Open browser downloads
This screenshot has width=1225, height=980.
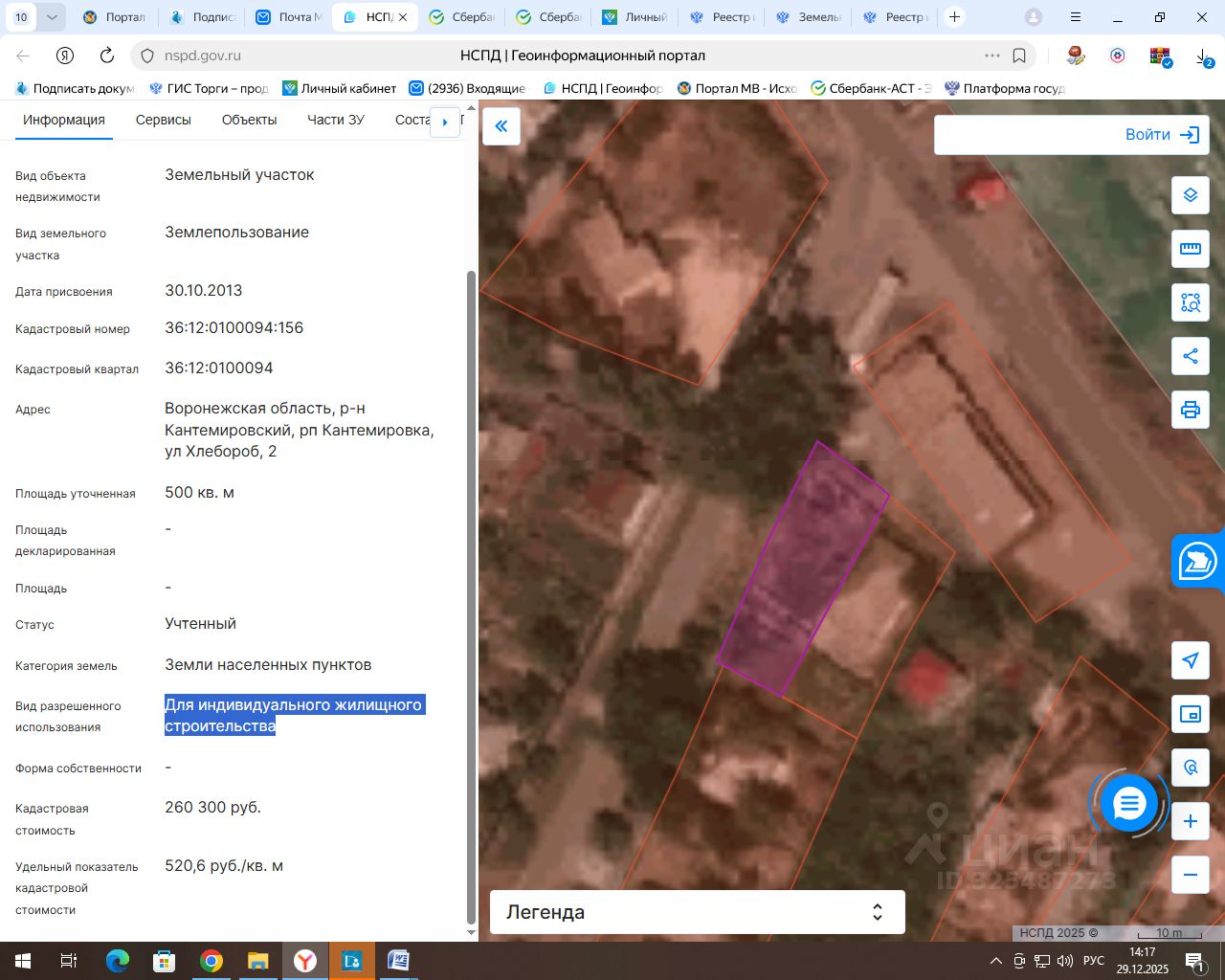pos(1204,57)
